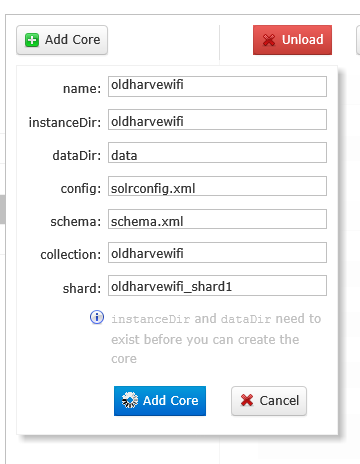
Task: Click the partially visible button right of Unload
Action: coord(358,40)
